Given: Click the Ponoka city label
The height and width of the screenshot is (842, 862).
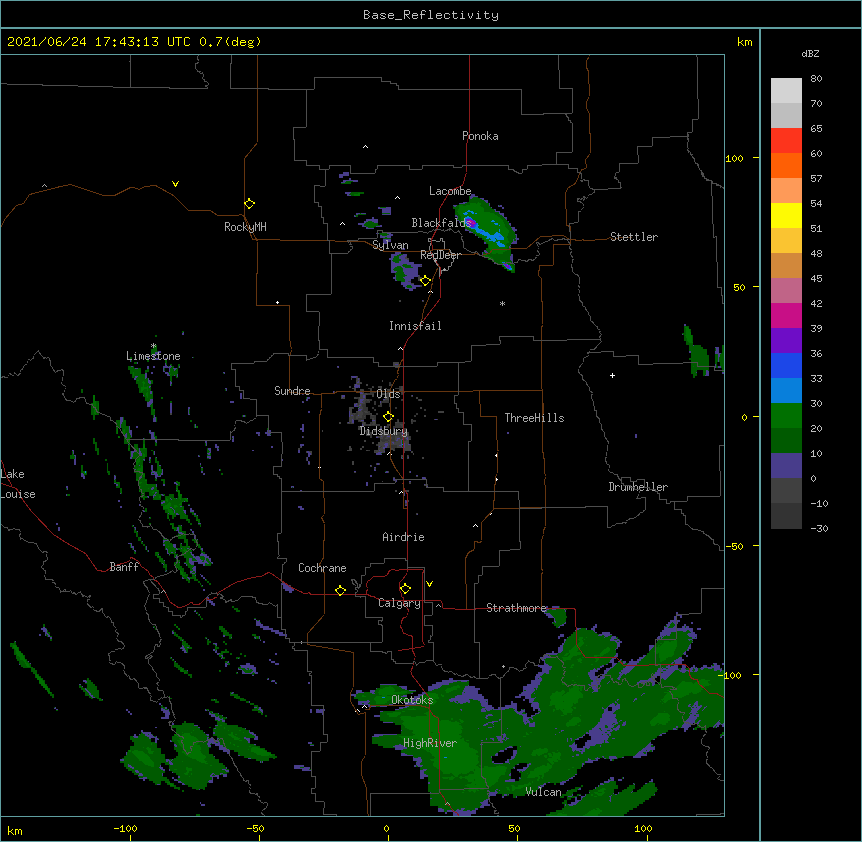Looking at the screenshot, I should pyautogui.click(x=480, y=136).
